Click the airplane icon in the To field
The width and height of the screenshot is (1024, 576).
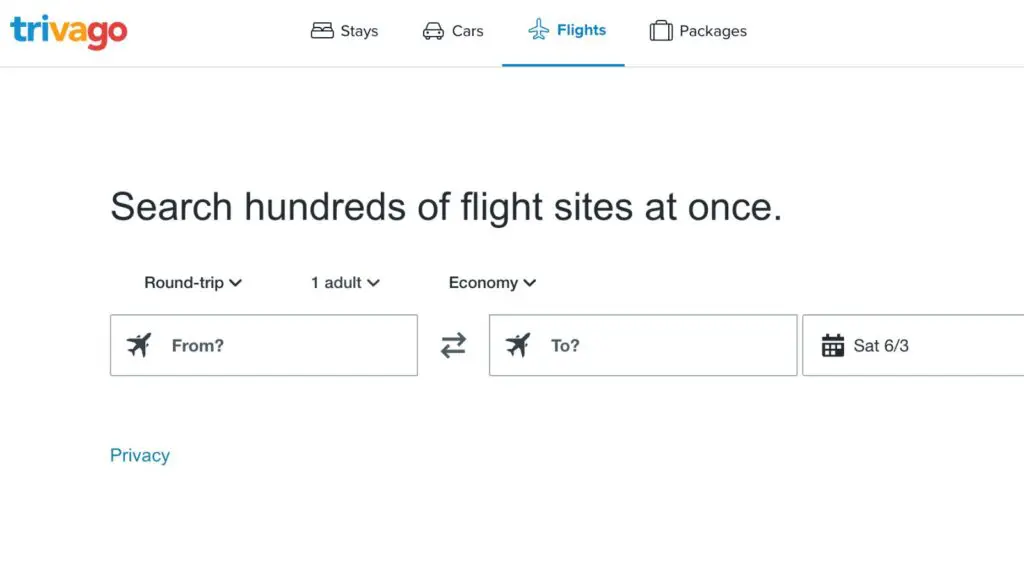point(519,345)
